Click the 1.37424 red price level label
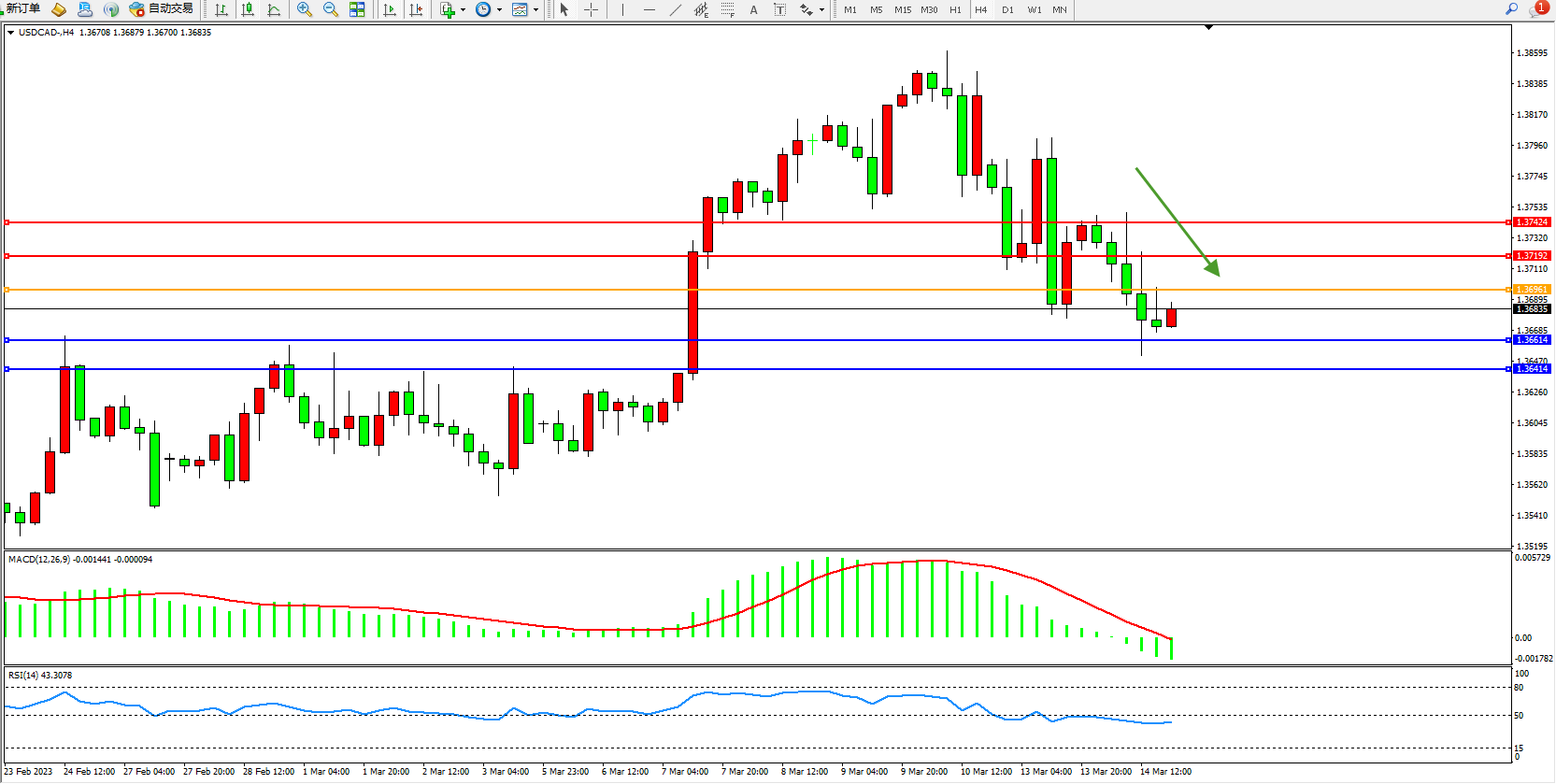 [1532, 222]
